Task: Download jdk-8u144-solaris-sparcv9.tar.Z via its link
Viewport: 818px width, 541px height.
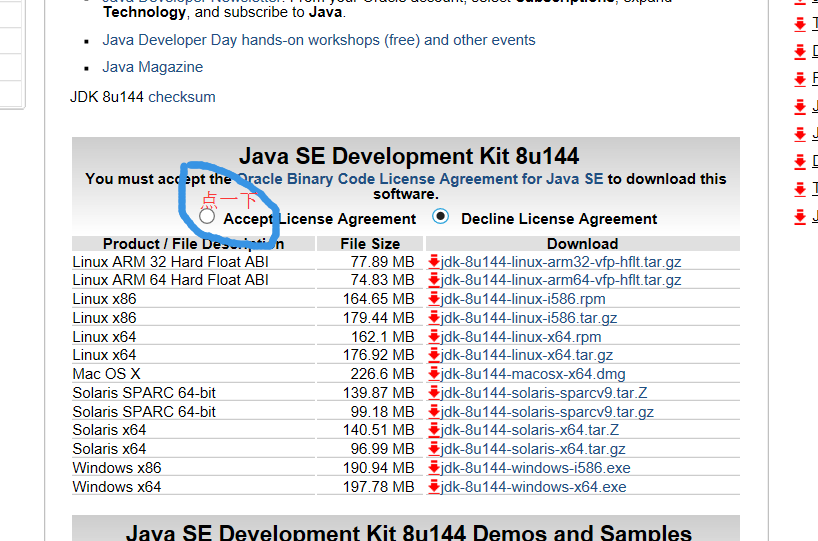Action: tap(544, 393)
